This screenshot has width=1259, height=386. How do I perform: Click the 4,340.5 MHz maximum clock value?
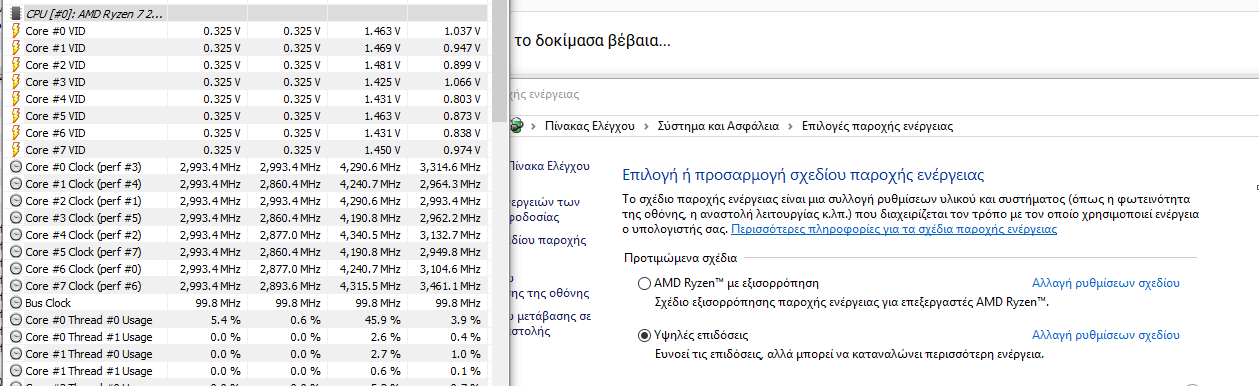(369, 235)
